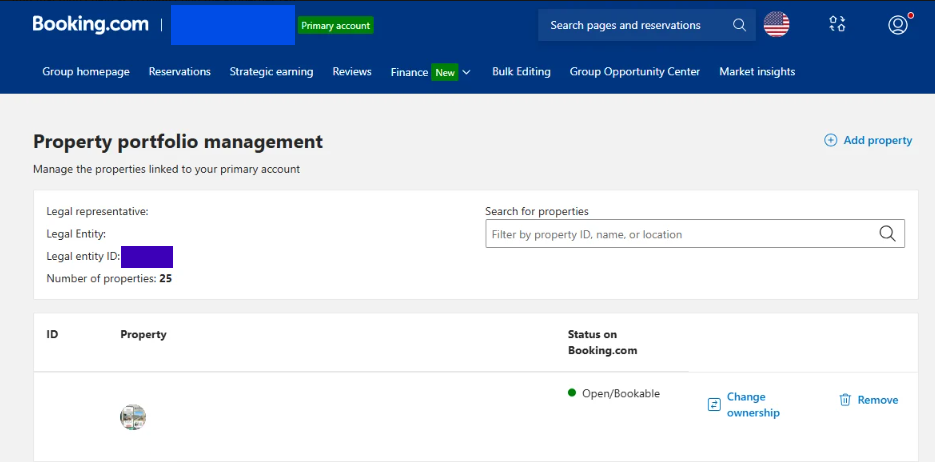Click the Booking.com logo

click(91, 24)
